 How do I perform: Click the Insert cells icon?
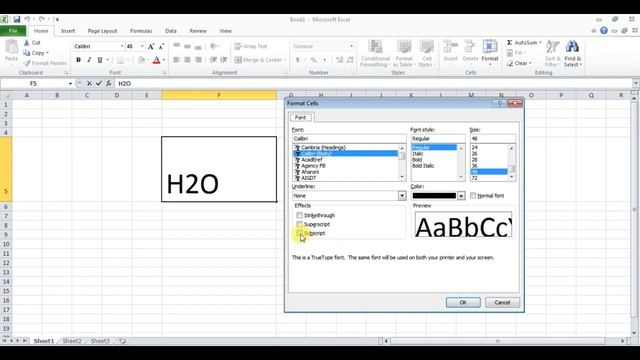point(451,47)
